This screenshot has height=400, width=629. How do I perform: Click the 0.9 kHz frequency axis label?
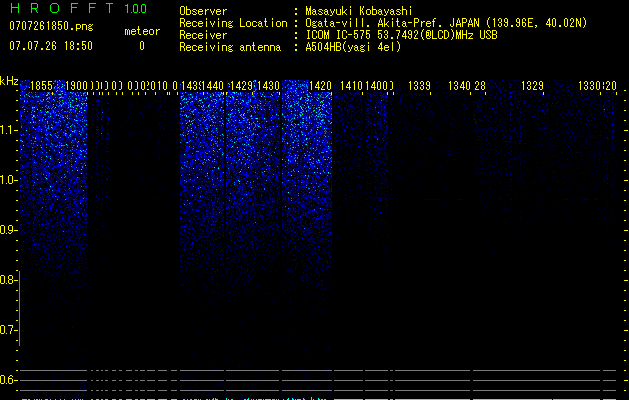pos(8,230)
